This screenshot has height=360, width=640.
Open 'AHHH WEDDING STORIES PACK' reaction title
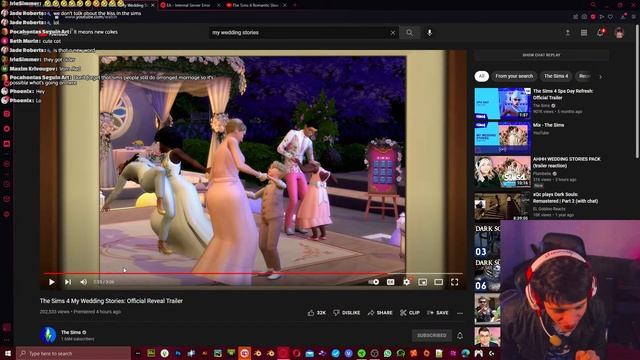coord(567,162)
